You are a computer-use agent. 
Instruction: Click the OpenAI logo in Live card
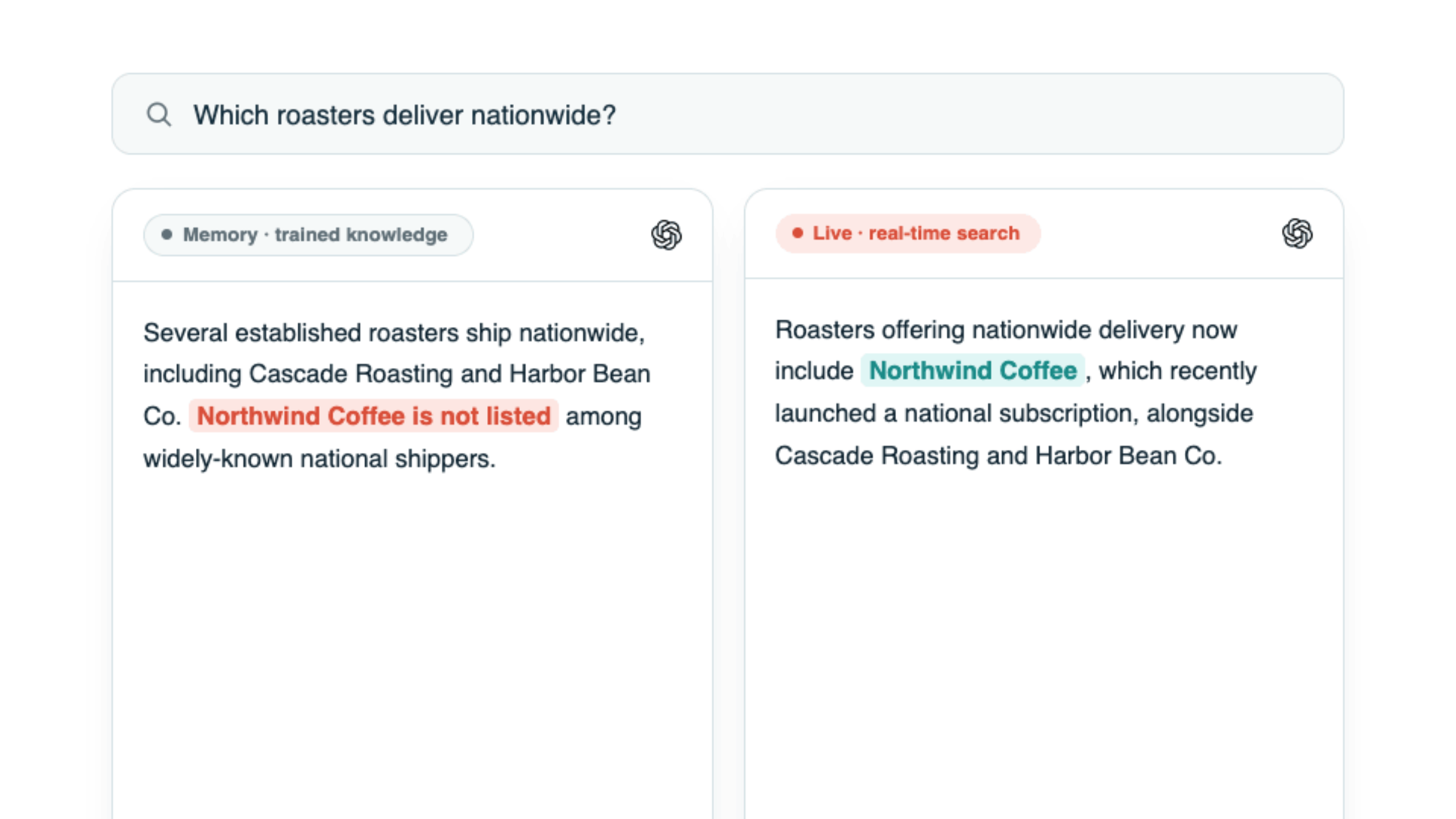coord(1297,234)
